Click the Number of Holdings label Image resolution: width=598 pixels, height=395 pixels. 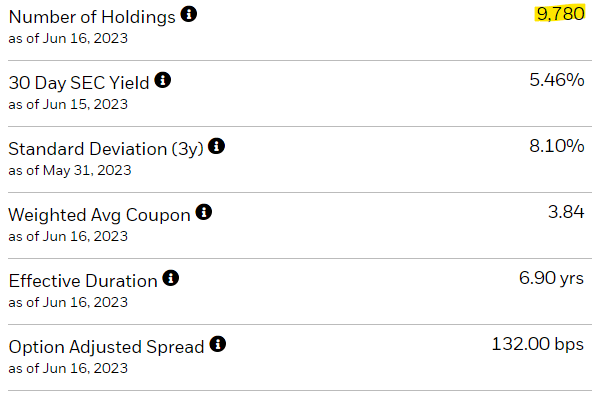click(92, 17)
